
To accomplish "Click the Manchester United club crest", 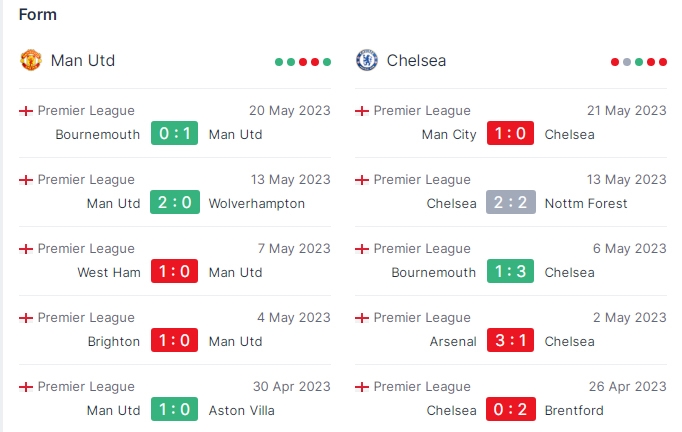I will click(31, 60).
